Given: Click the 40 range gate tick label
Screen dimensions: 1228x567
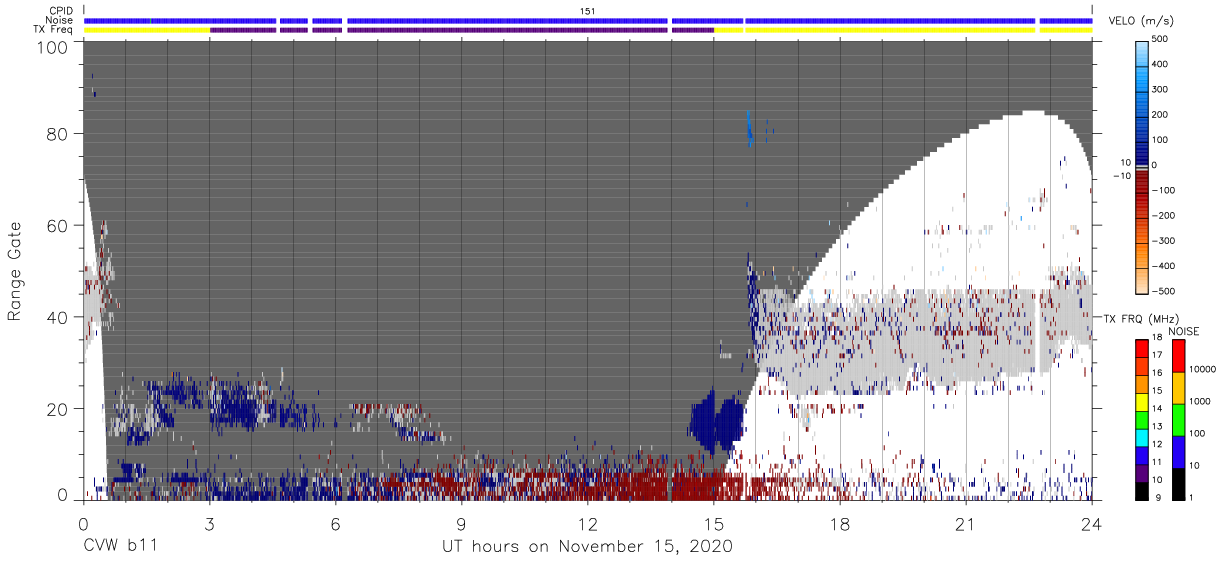Looking at the screenshot, I should point(58,317).
